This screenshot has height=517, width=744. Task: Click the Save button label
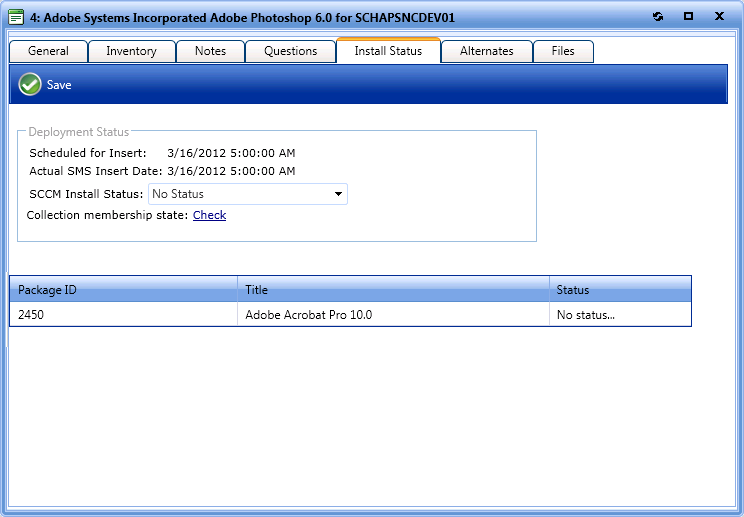coord(59,85)
